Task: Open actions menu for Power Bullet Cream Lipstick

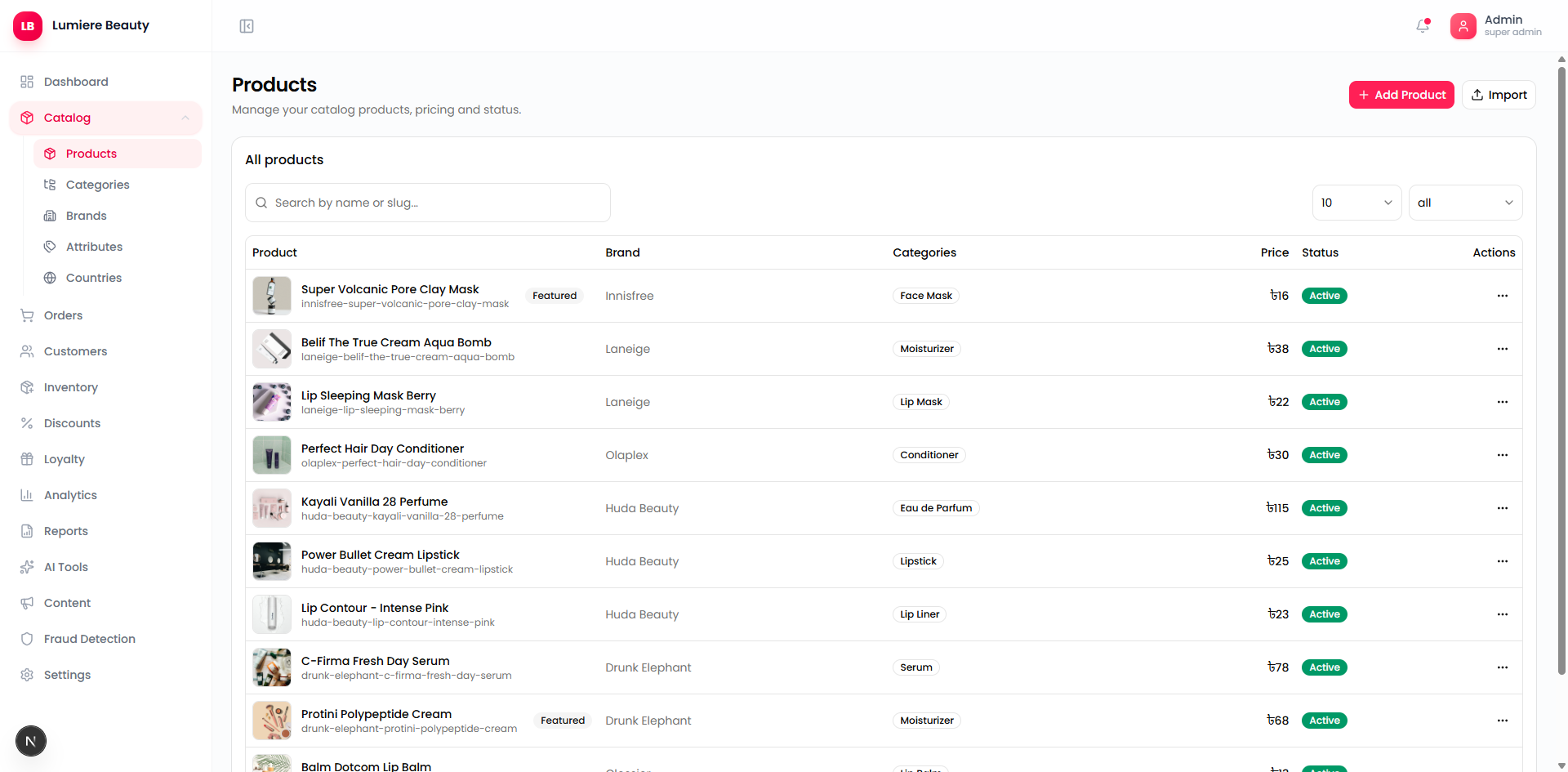Action: 1503,561
